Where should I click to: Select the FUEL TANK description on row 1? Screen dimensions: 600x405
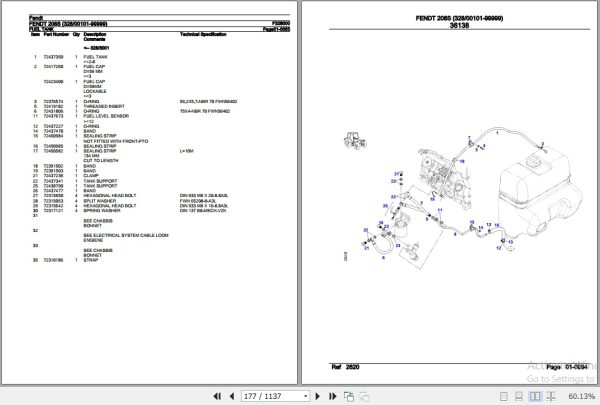(x=95, y=57)
